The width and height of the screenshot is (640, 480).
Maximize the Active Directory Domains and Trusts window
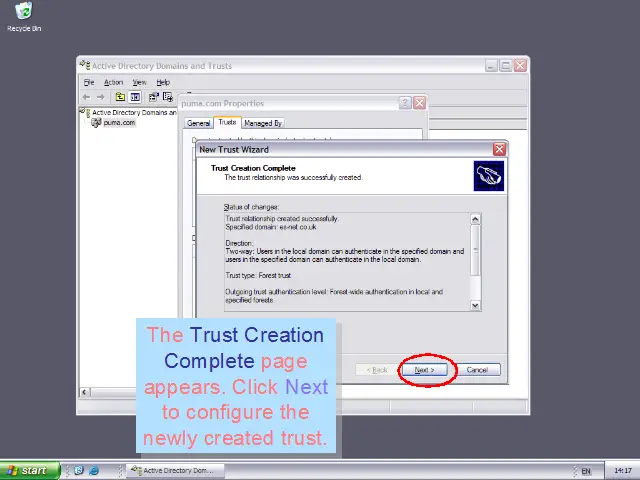pyautogui.click(x=505, y=65)
